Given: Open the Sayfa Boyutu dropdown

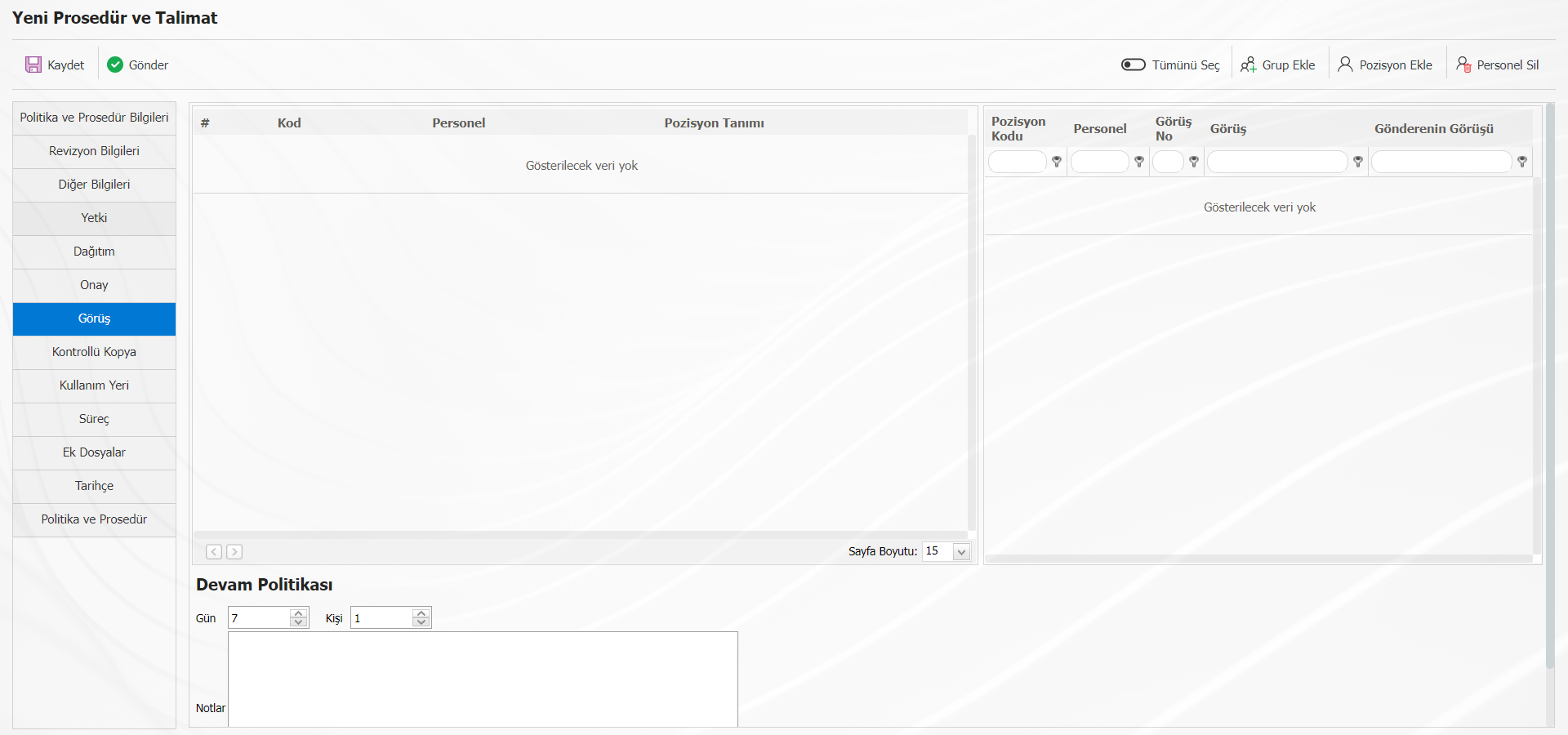Looking at the screenshot, I should tap(961, 552).
